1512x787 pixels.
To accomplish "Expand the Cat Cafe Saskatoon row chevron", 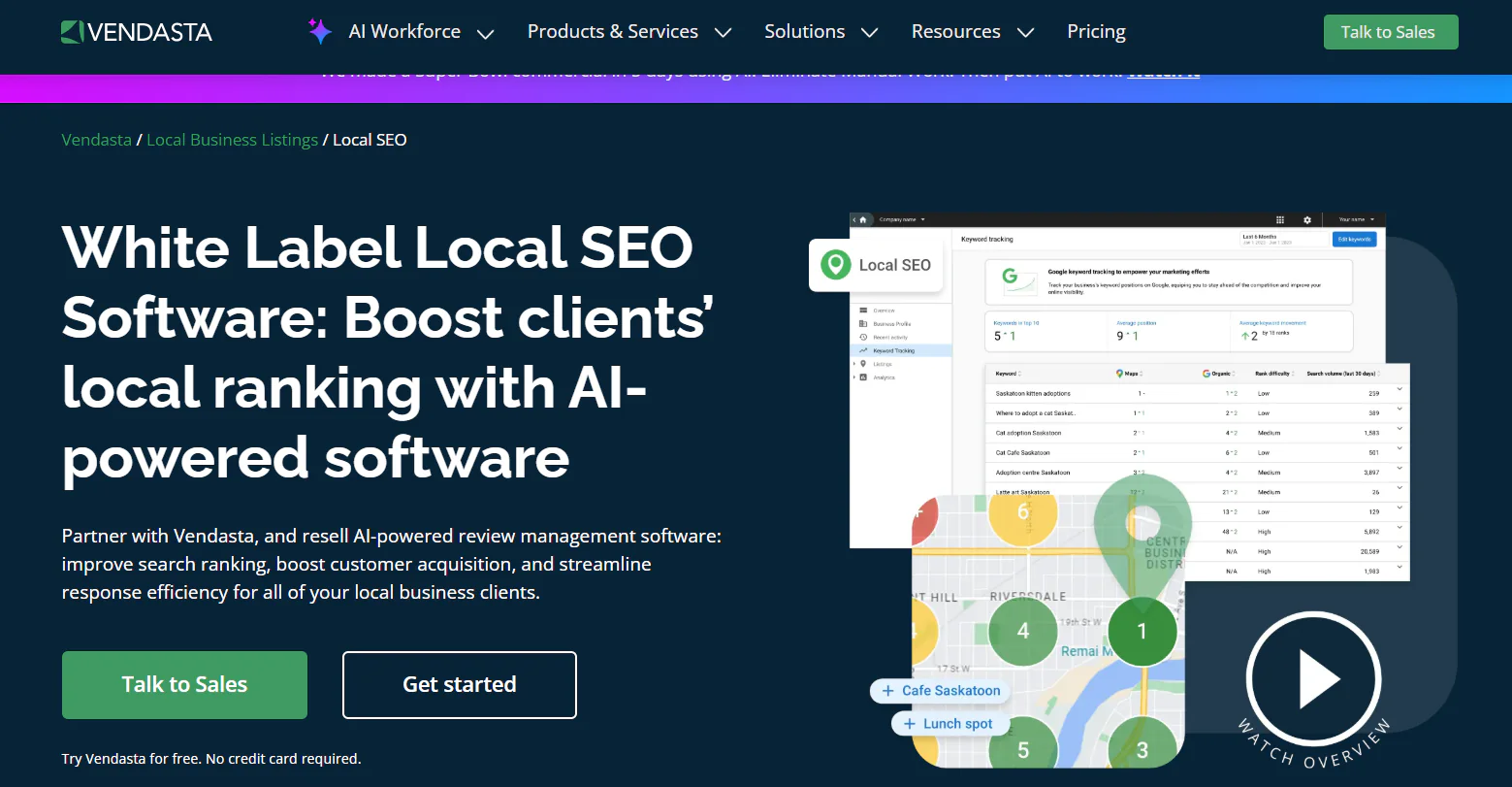I will coord(1399,448).
